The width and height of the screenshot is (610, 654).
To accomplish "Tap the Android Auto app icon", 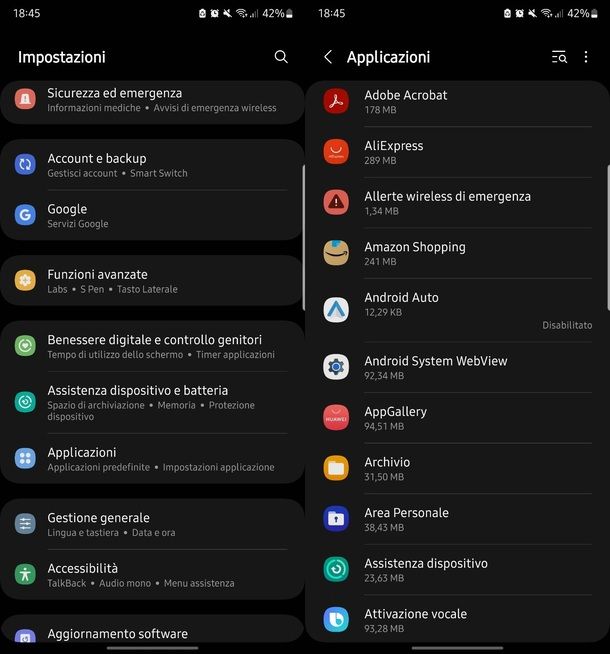I will coord(336,310).
